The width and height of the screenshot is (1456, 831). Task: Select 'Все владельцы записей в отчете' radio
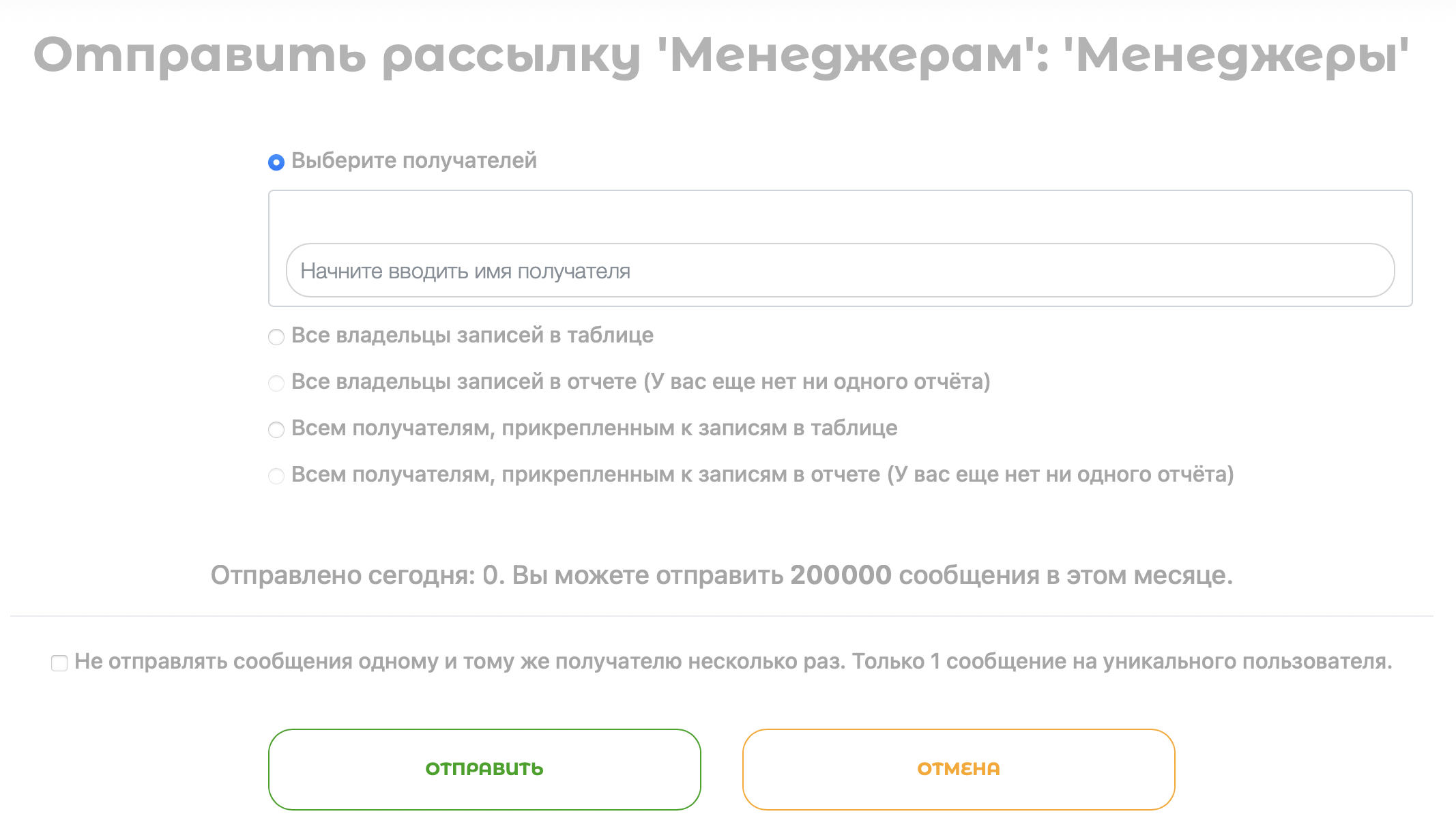[276, 383]
